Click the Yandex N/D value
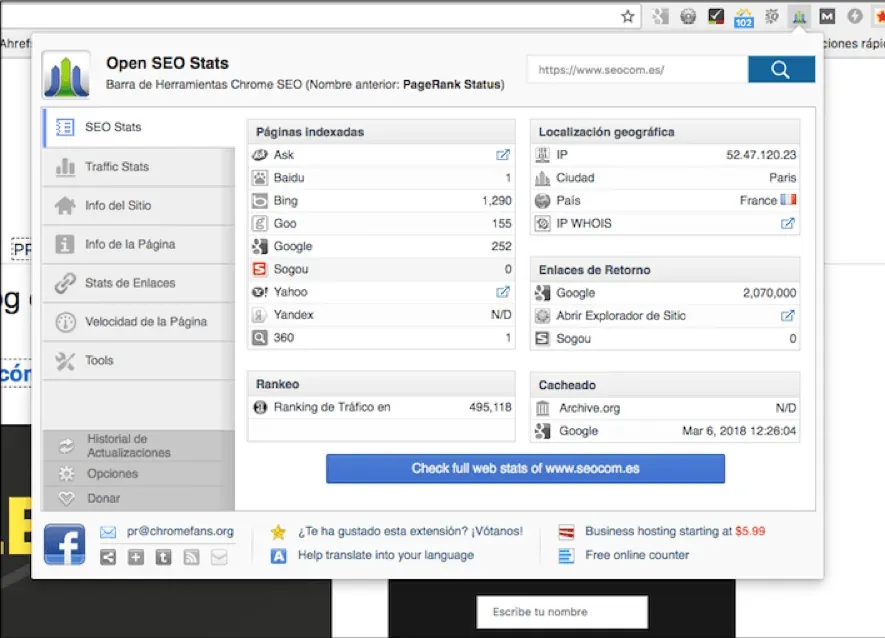This screenshot has width=885, height=638. coord(501,315)
